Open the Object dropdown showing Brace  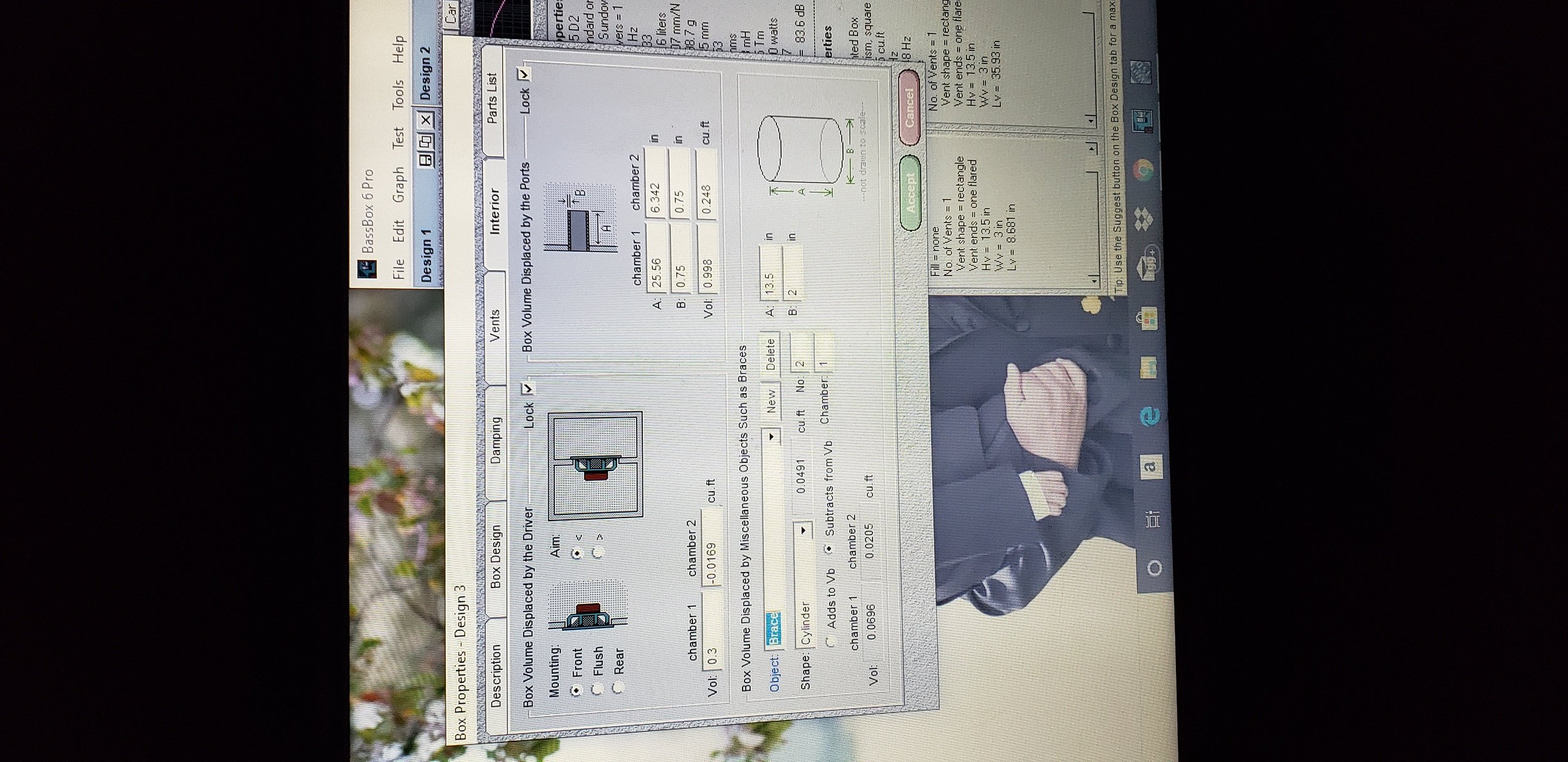771,435
